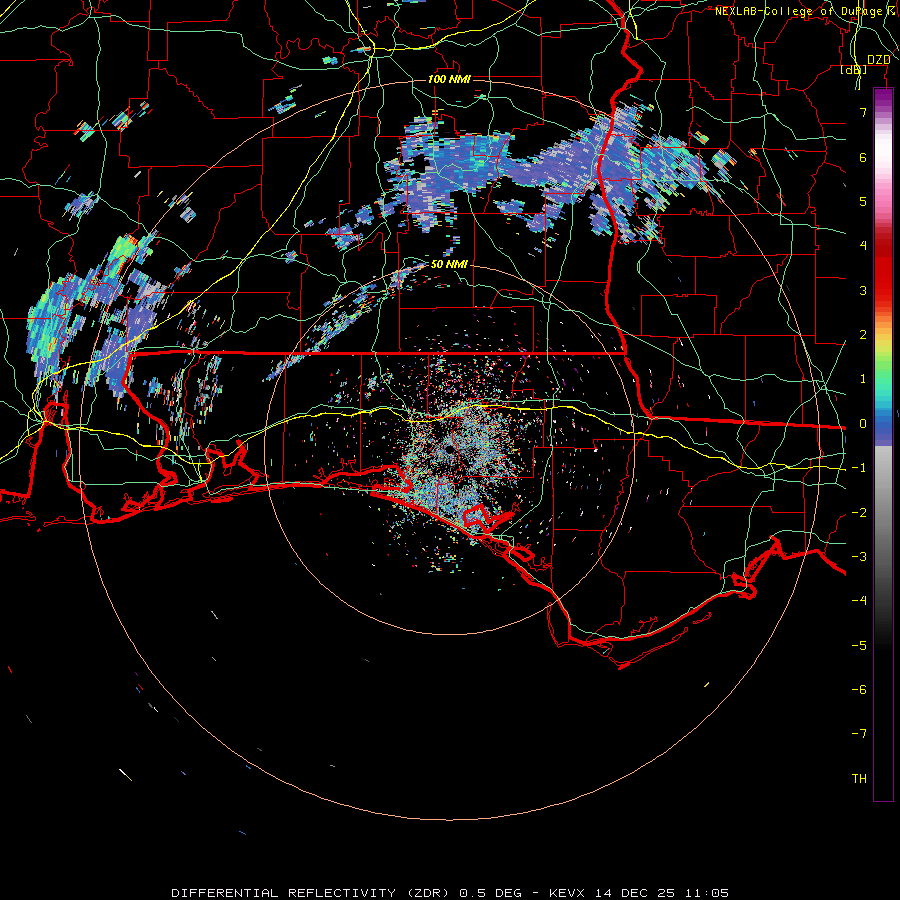This screenshot has height=900, width=900.
Task: Click the "0.5 DEG" elevation text
Action: [489, 893]
